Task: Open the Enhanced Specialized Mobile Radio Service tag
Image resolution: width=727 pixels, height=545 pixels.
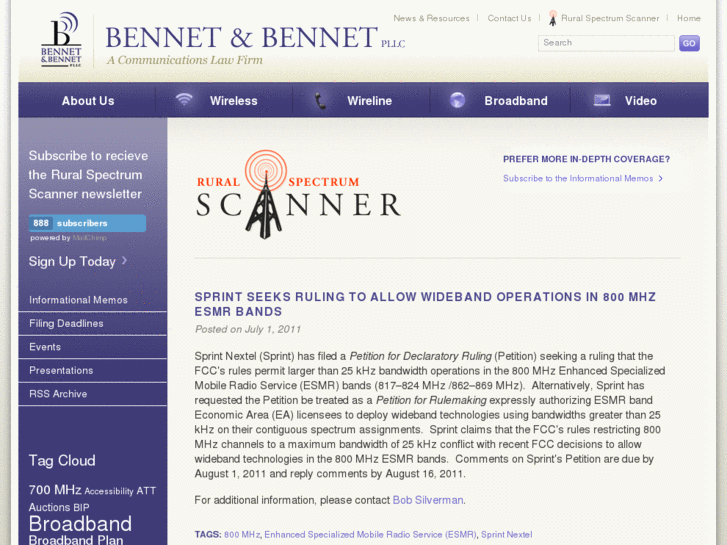Action: click(x=370, y=534)
